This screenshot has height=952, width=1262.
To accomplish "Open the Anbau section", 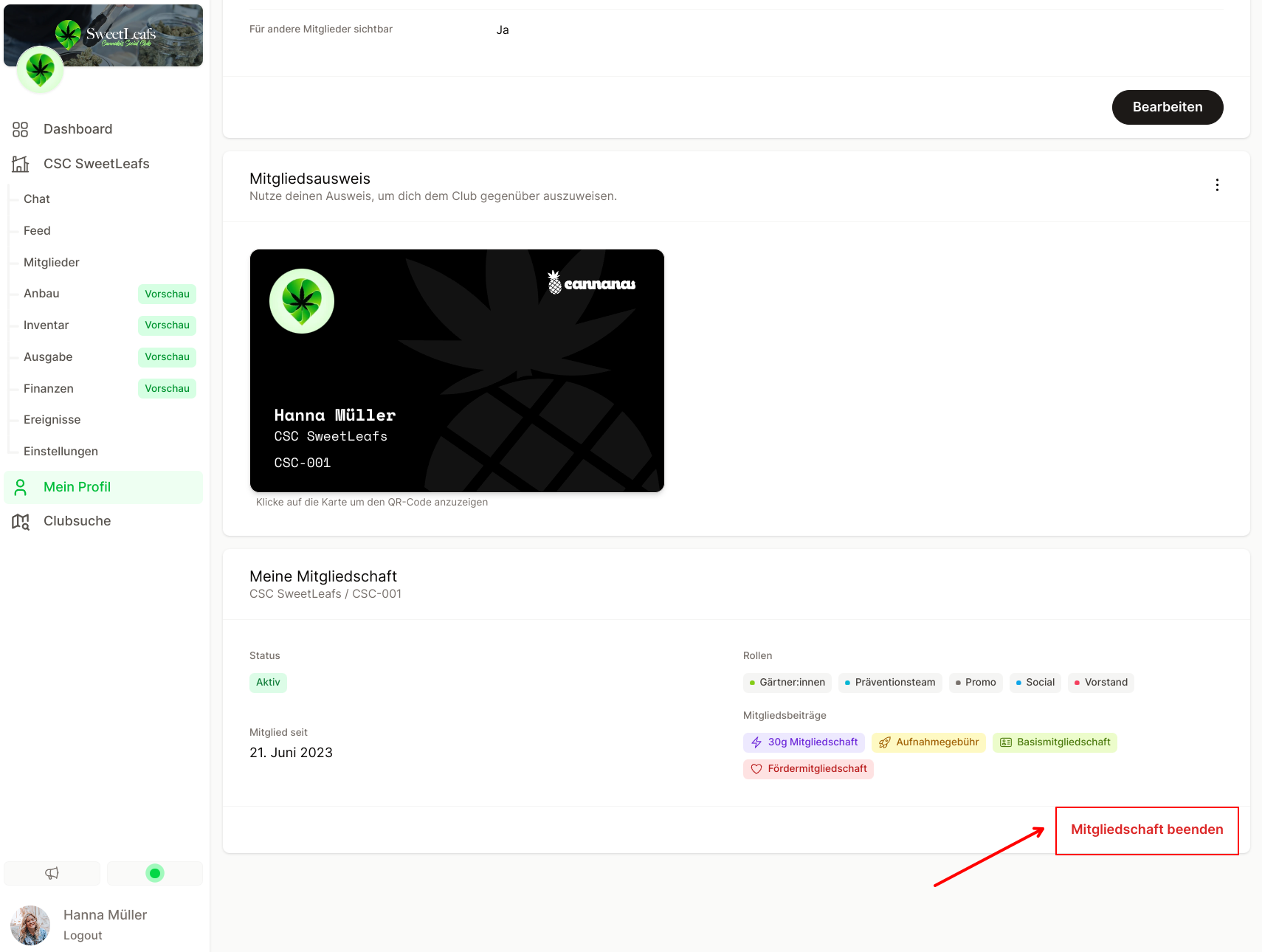I will [41, 294].
